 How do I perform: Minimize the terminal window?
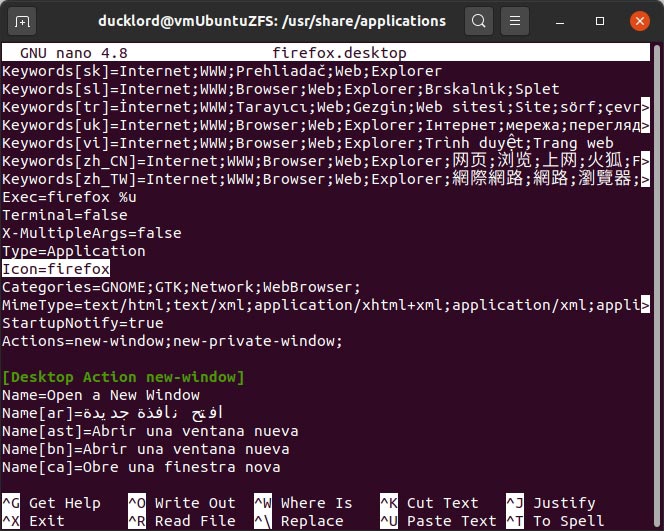click(x=560, y=21)
